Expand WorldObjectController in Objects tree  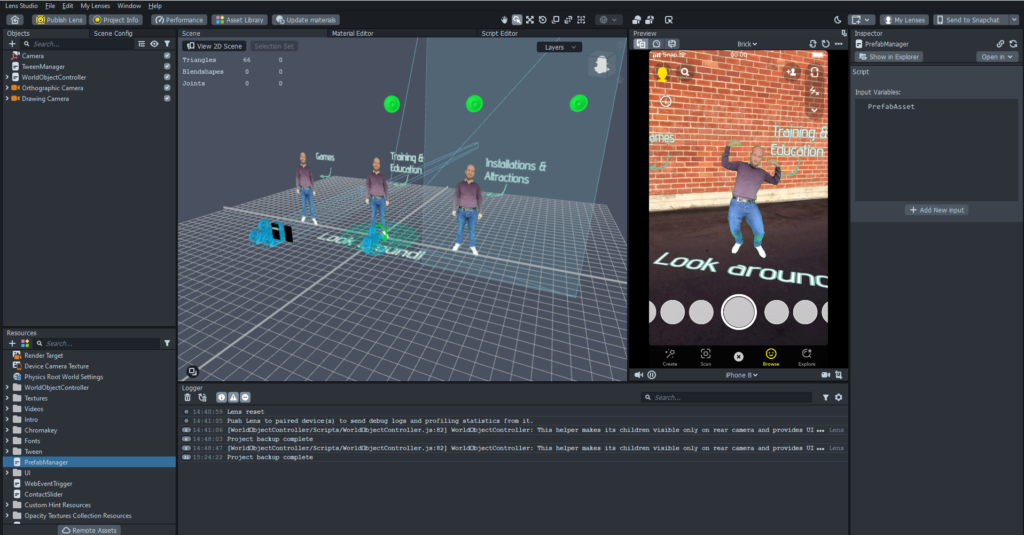(7, 77)
